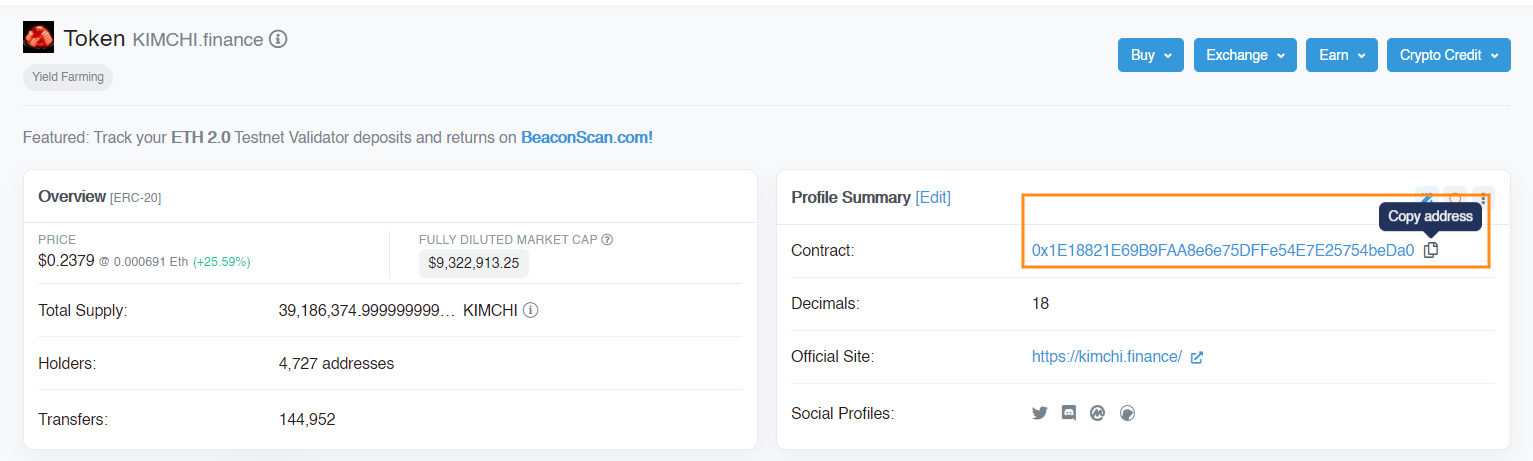Click the KIMCHI token logo image

tap(38, 38)
